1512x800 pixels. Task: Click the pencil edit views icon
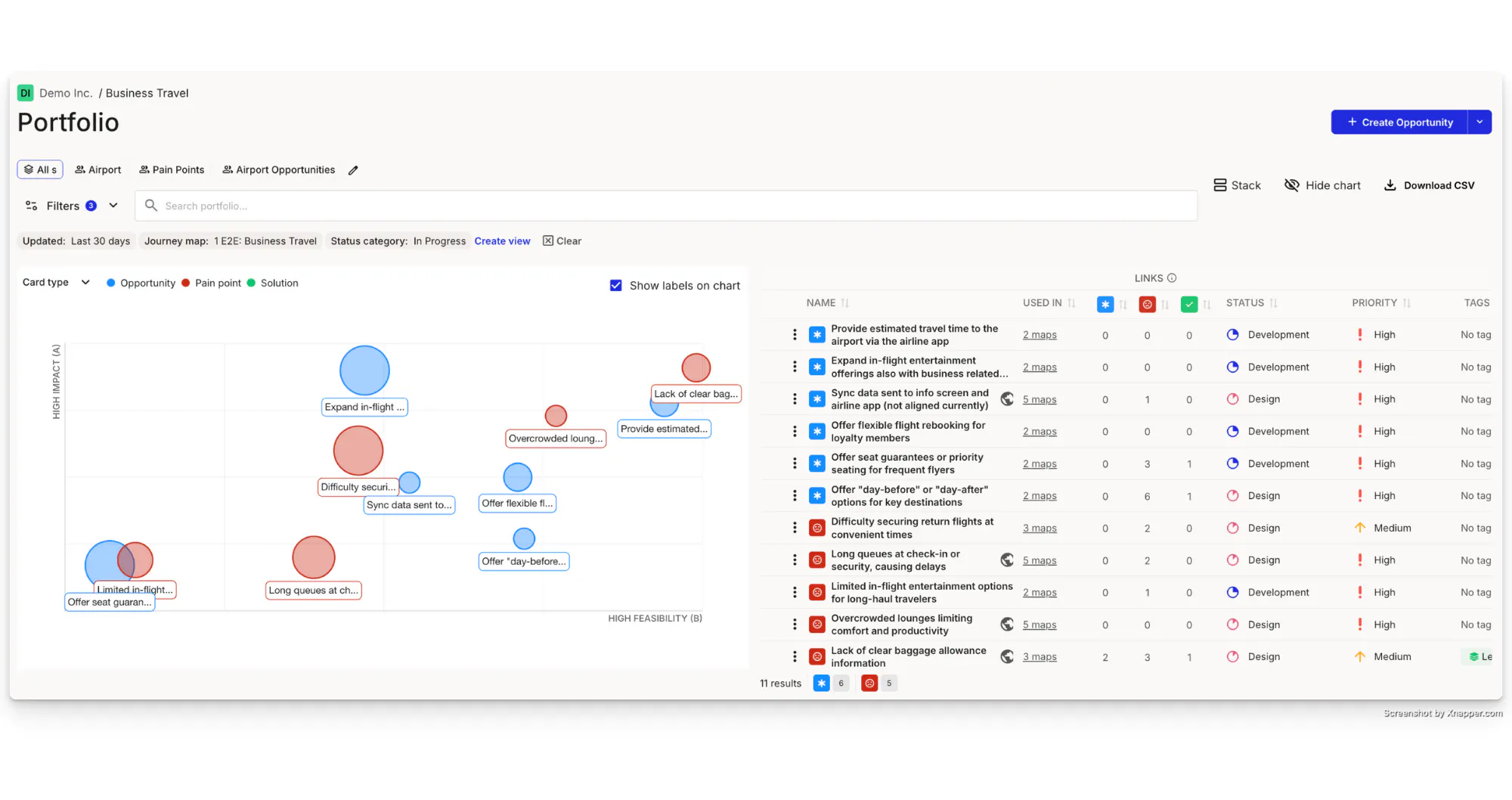[353, 170]
